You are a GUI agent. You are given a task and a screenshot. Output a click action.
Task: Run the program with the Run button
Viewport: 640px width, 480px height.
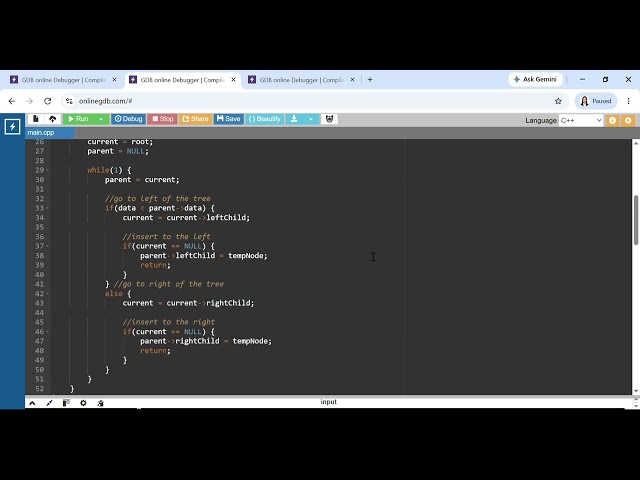(x=78, y=119)
